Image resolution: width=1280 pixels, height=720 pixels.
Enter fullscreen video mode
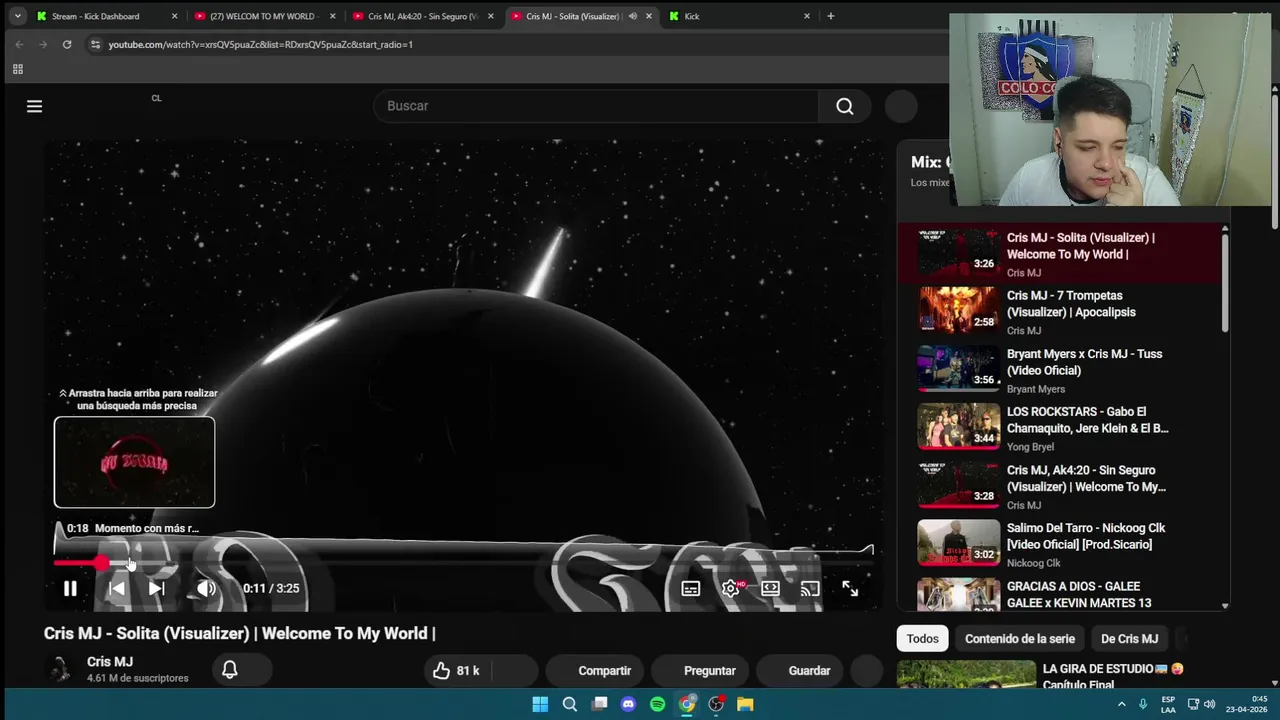850,589
